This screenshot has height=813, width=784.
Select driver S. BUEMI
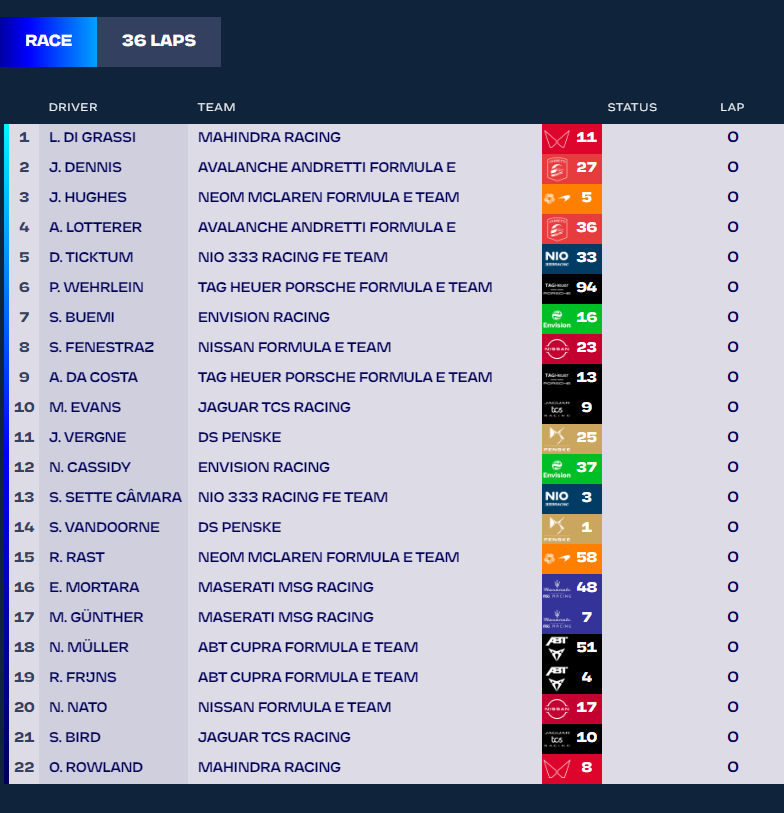81,317
